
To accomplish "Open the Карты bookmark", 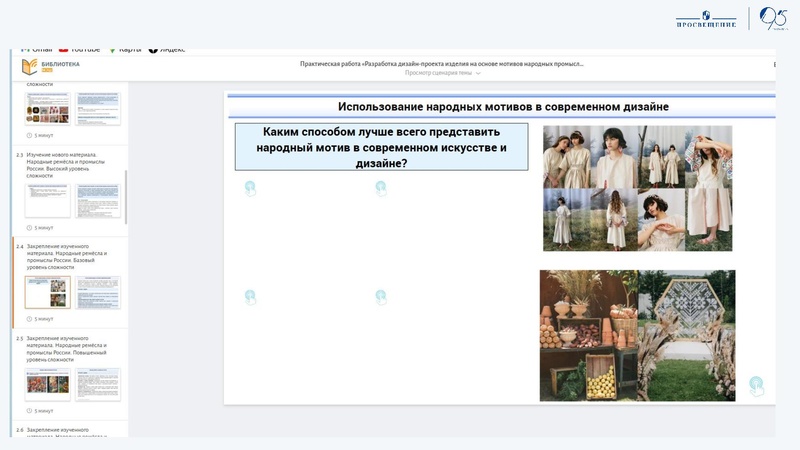I will click(124, 49).
